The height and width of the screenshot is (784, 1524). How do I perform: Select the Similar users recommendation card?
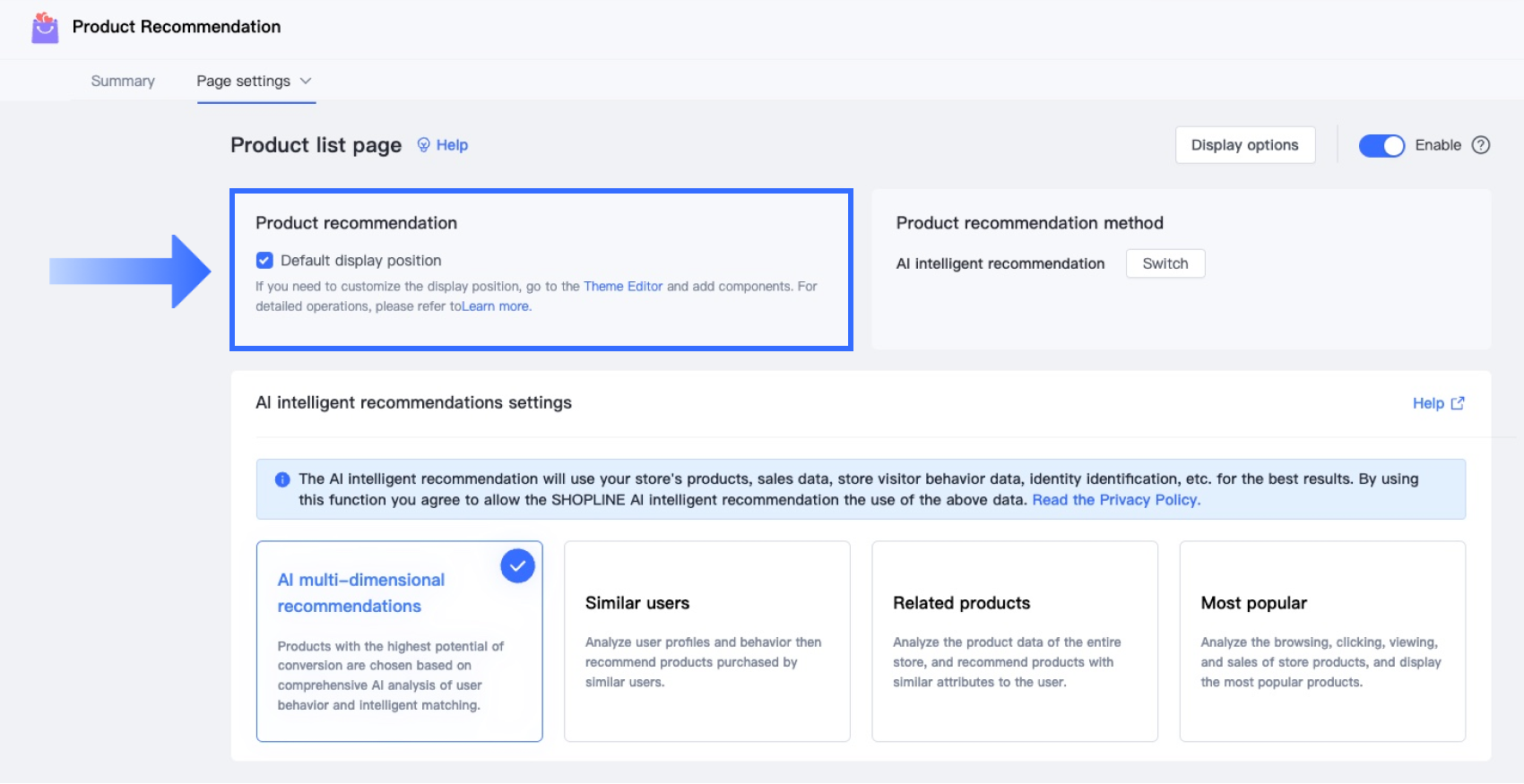click(x=706, y=641)
